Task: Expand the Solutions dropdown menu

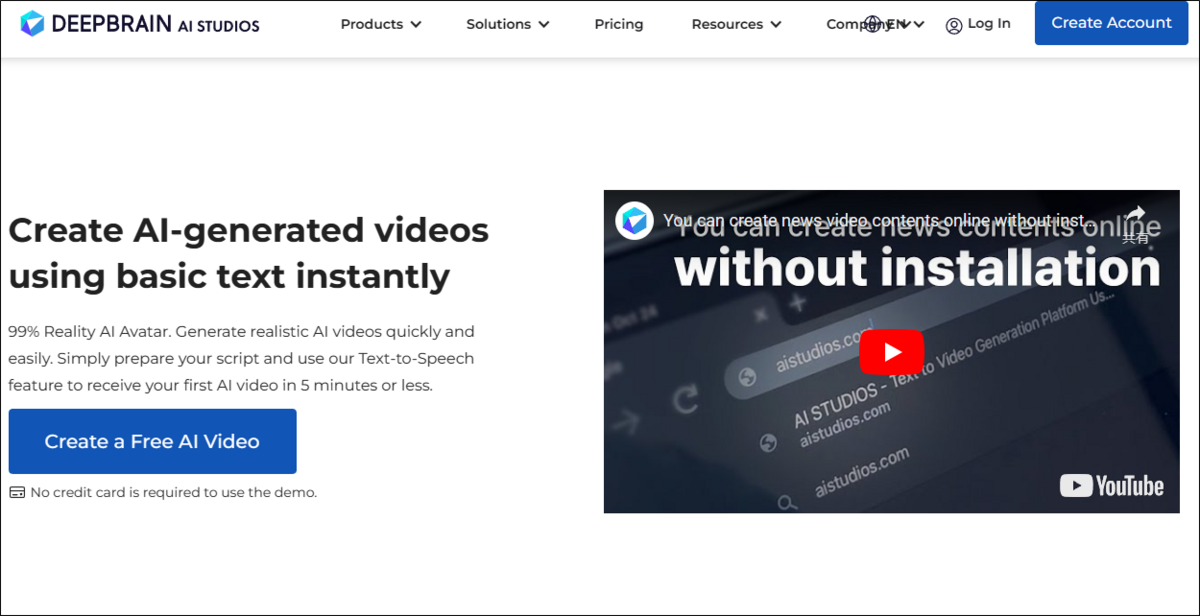Action: tap(508, 24)
